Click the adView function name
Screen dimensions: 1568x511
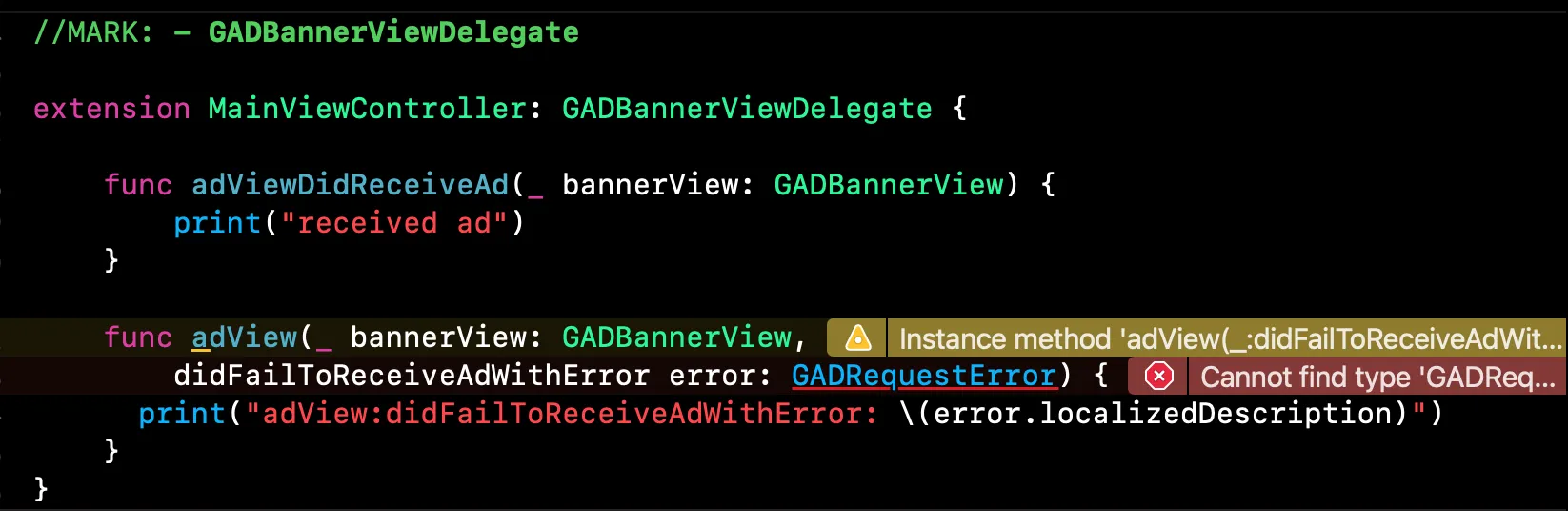[245, 337]
